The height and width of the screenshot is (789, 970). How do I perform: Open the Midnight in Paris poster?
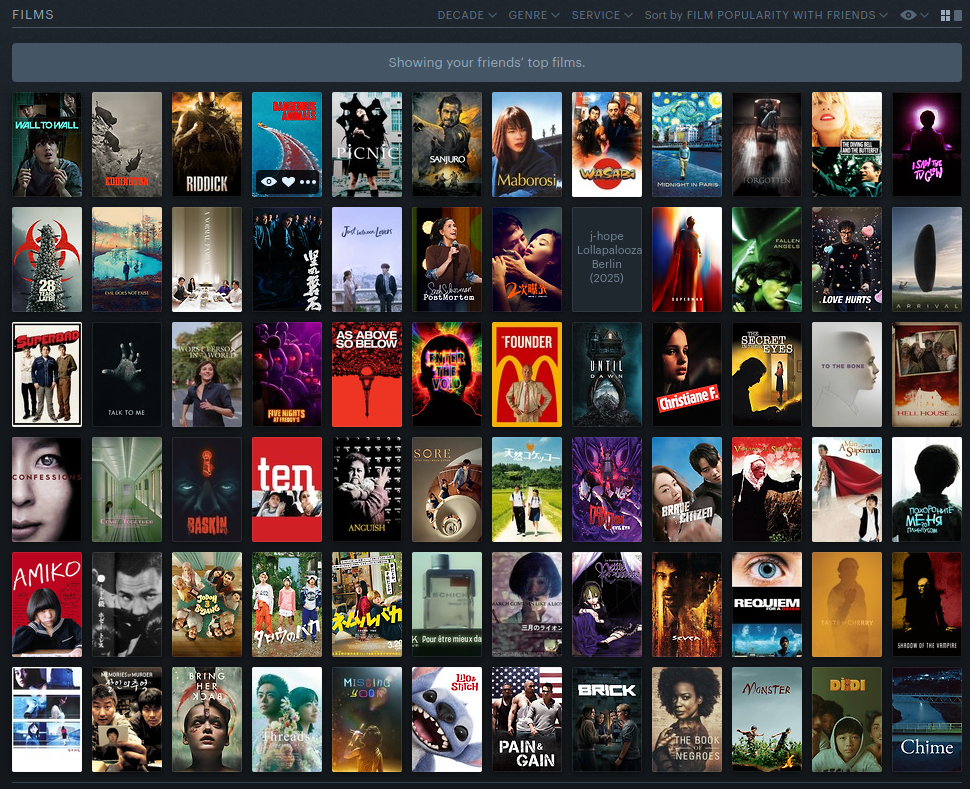tap(687, 145)
